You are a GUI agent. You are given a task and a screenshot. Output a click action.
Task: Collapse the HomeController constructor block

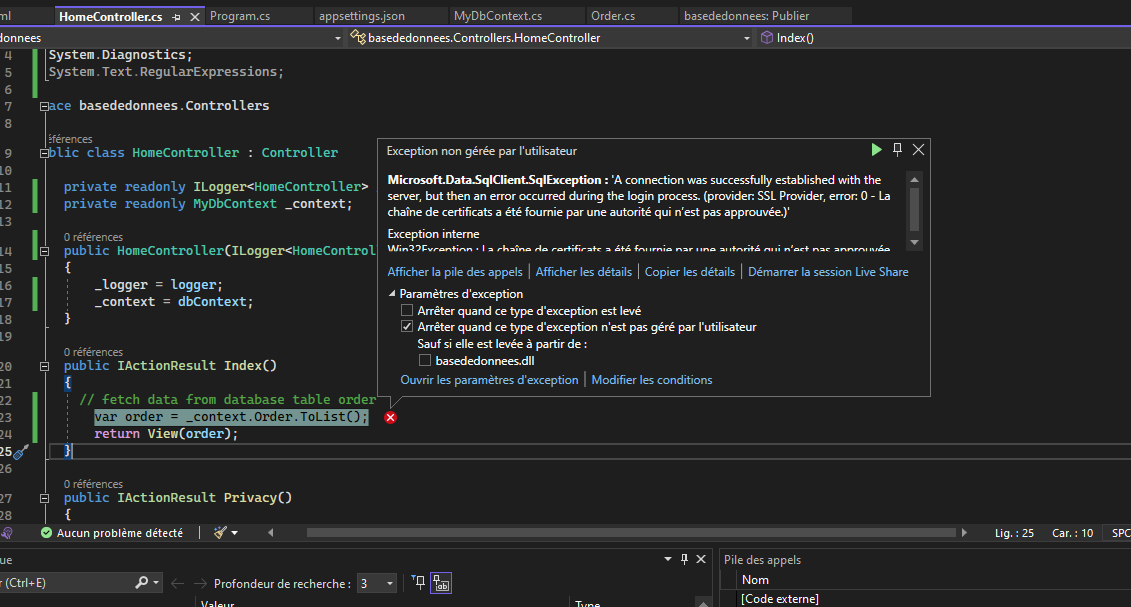coord(44,251)
